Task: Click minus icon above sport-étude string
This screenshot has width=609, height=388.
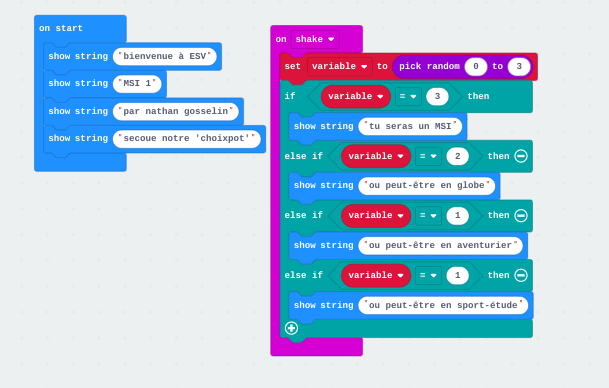Action: point(521,275)
